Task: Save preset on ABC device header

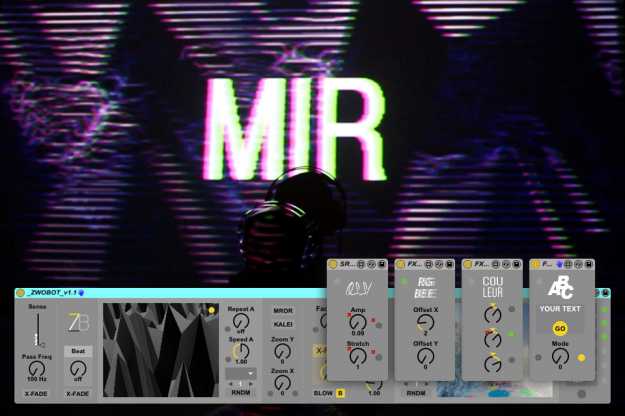Action: pyautogui.click(x=589, y=264)
